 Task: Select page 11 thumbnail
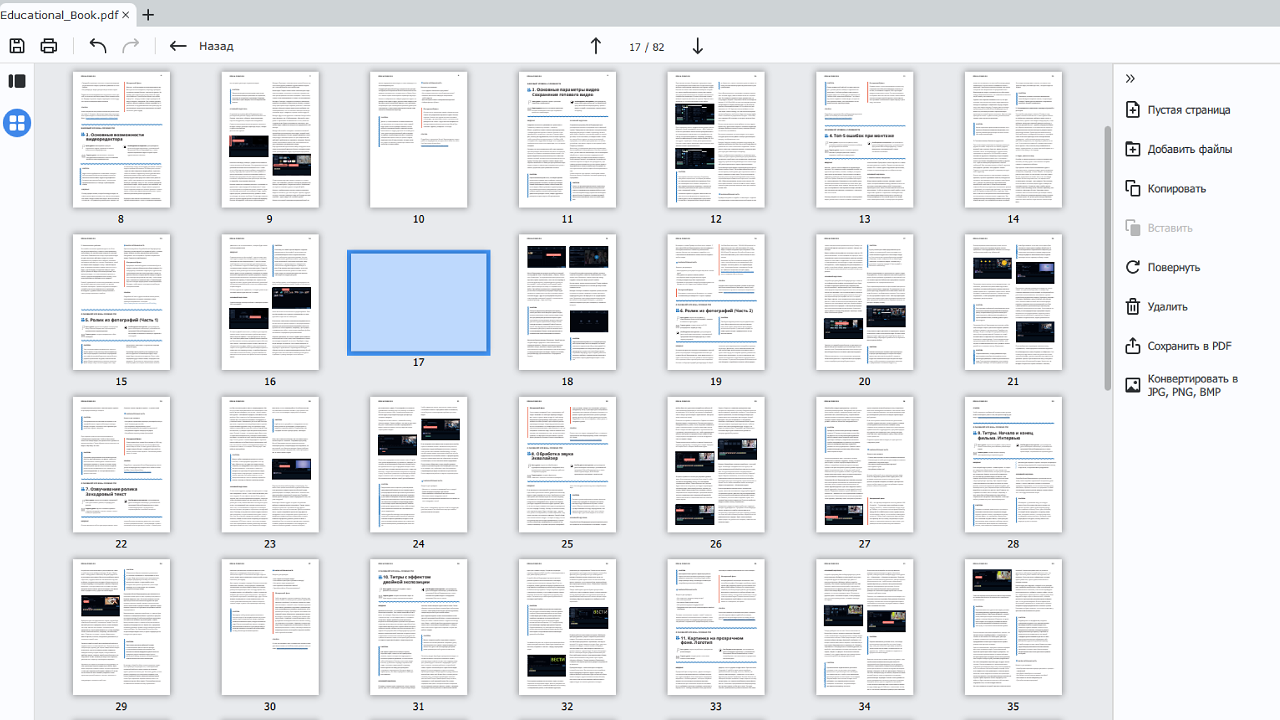click(567, 139)
